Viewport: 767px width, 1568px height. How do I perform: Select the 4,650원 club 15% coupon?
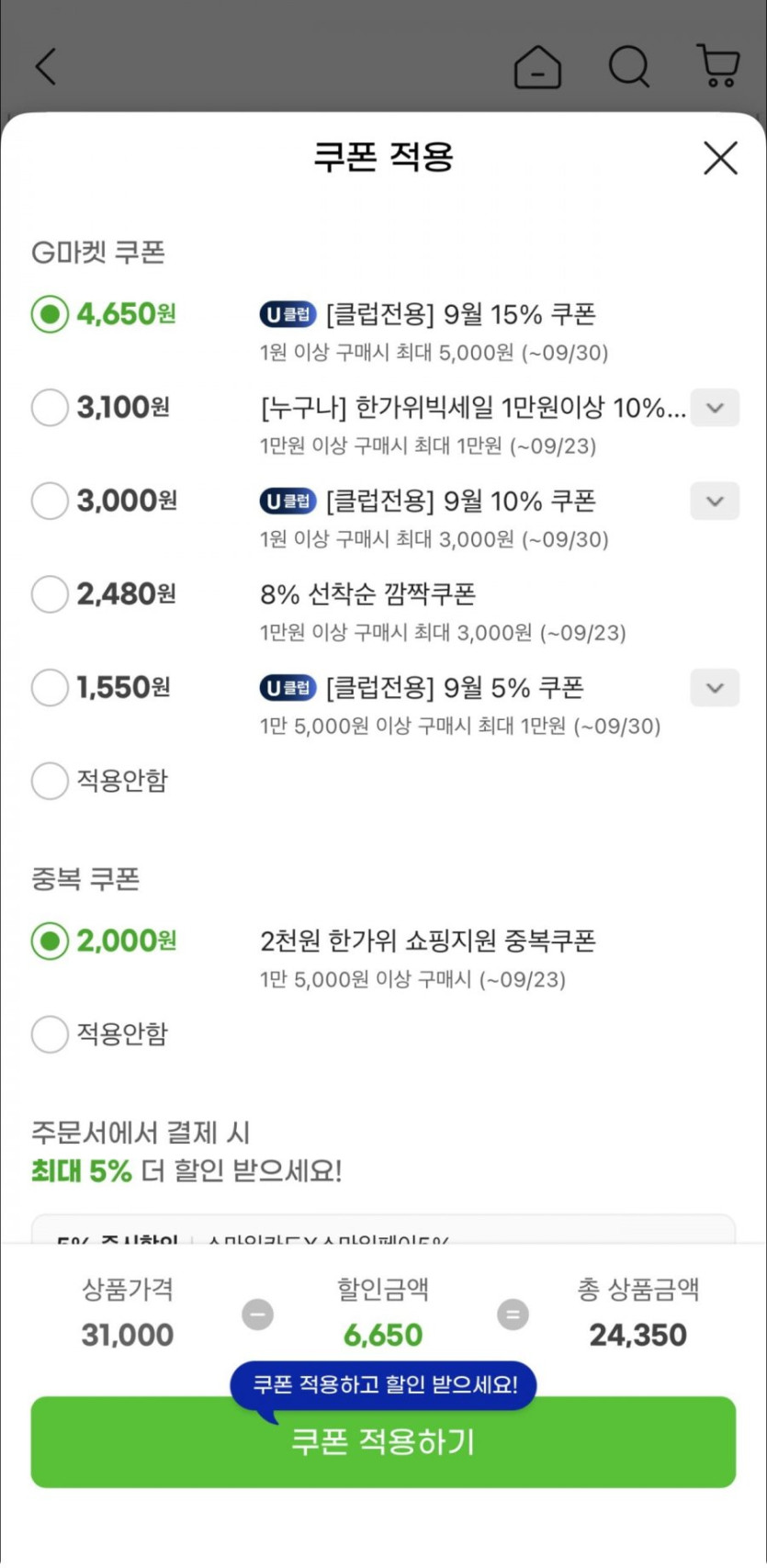pyautogui.click(x=50, y=315)
